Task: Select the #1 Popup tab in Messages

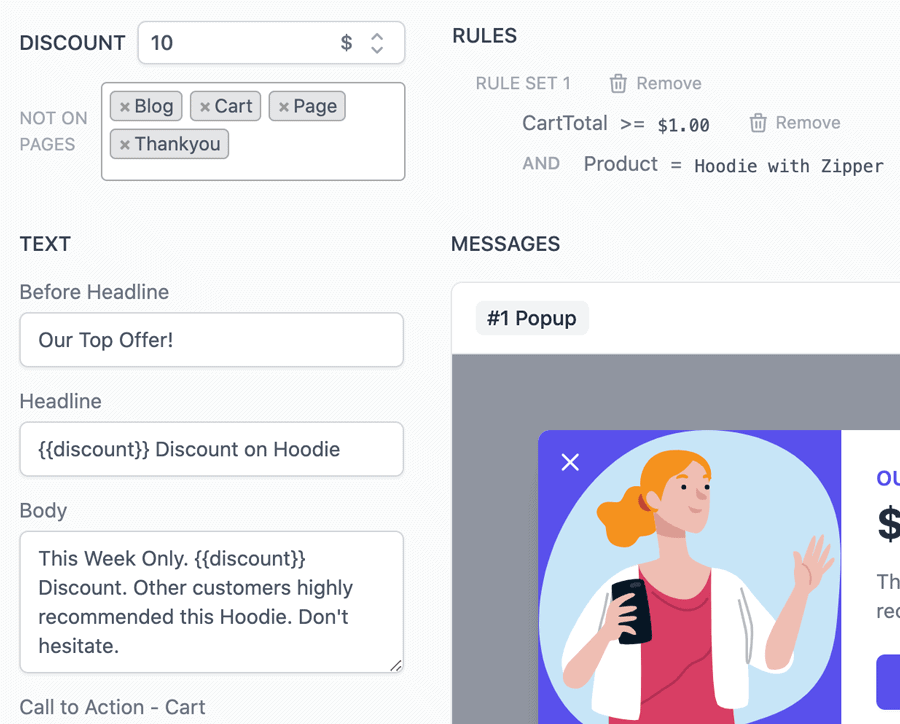Action: (532, 317)
